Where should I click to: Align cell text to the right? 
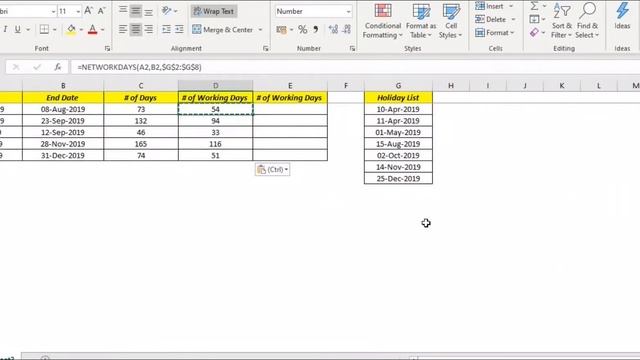pos(149,29)
